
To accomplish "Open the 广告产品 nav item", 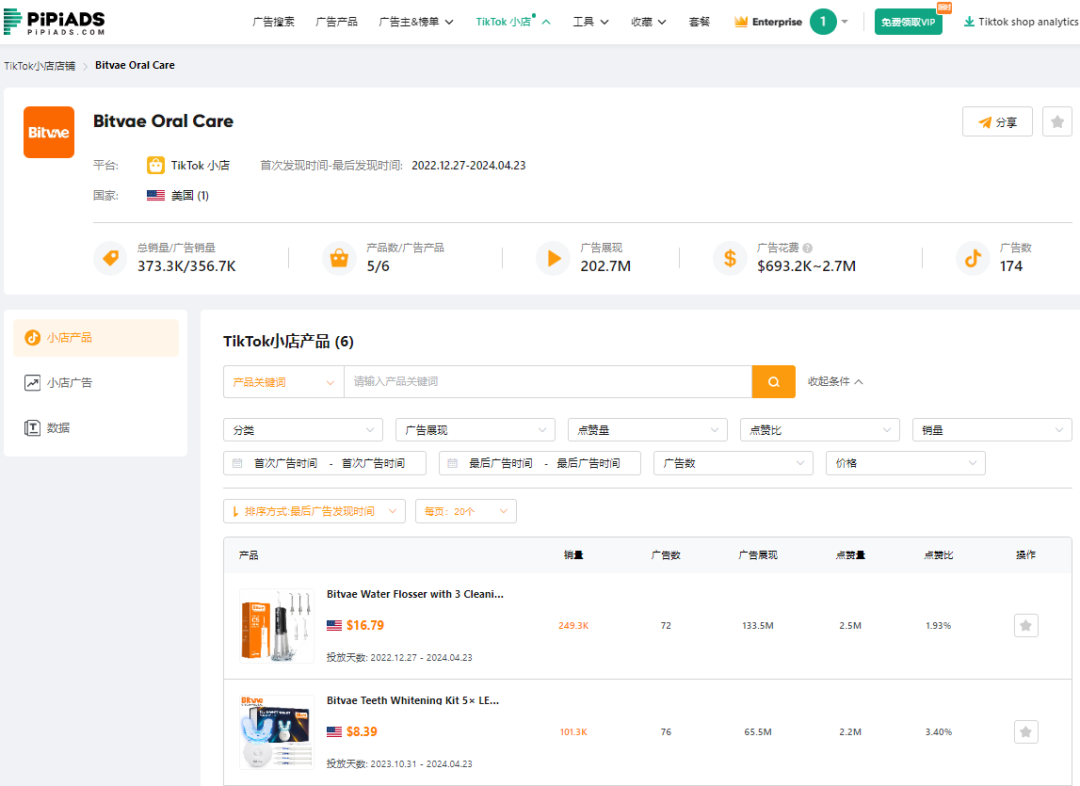I will (x=337, y=22).
